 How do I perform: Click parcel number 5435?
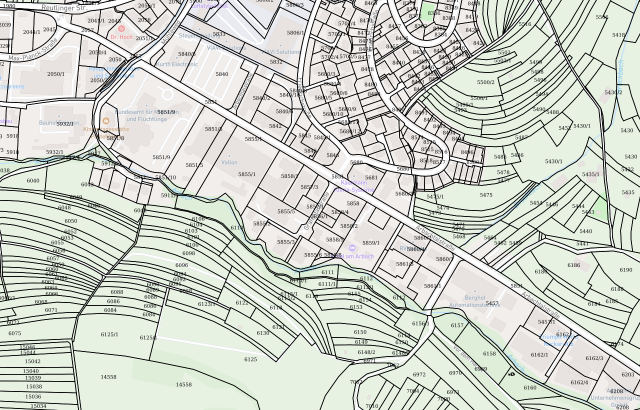click(x=628, y=192)
